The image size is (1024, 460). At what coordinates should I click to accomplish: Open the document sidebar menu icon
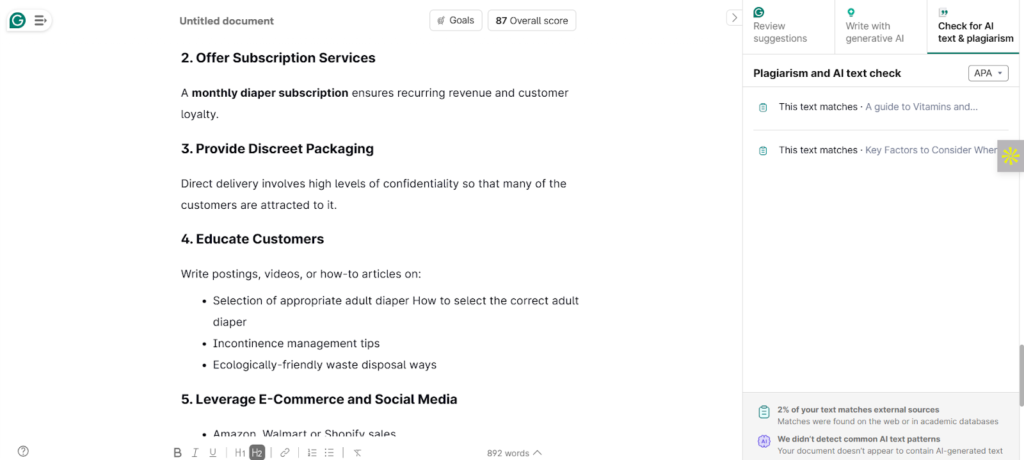tap(40, 20)
